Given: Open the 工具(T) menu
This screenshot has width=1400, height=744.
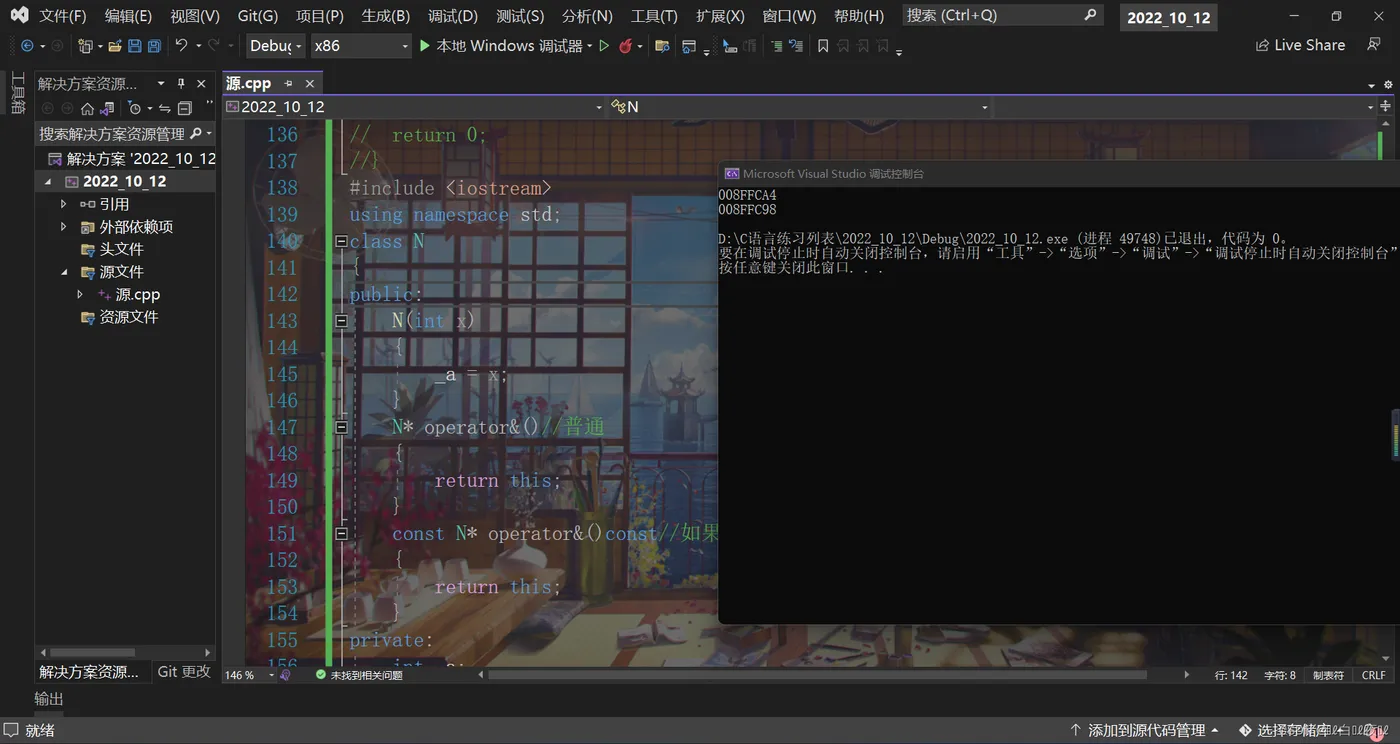Looking at the screenshot, I should 654,16.
